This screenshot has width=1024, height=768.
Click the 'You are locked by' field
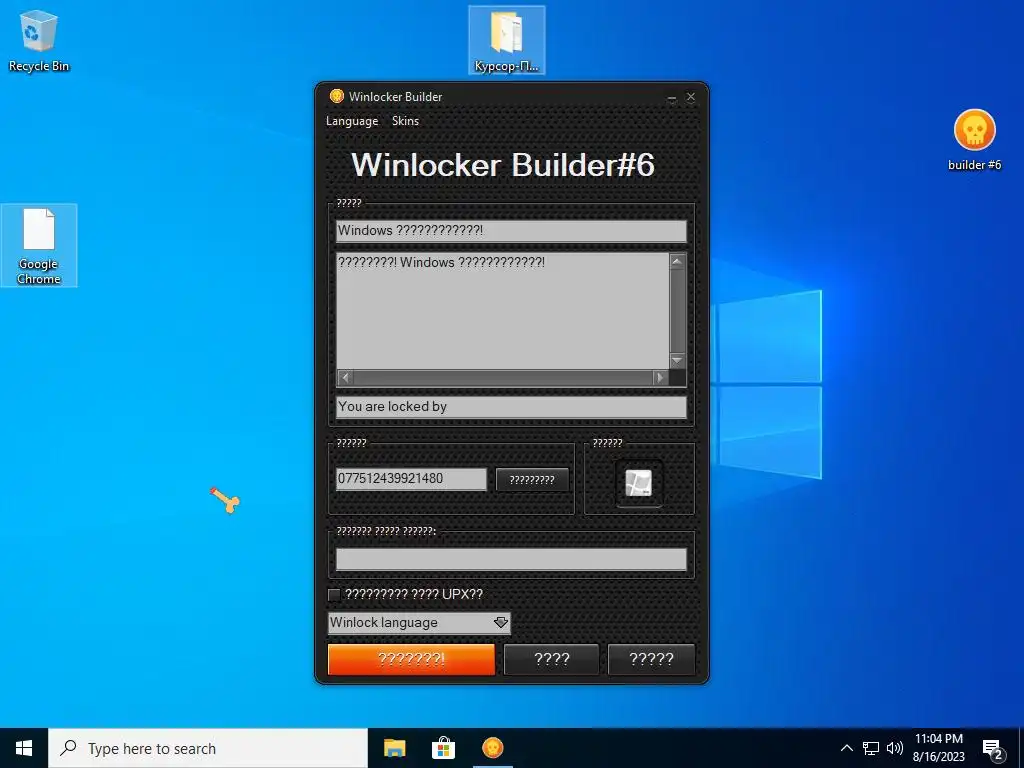coord(511,407)
